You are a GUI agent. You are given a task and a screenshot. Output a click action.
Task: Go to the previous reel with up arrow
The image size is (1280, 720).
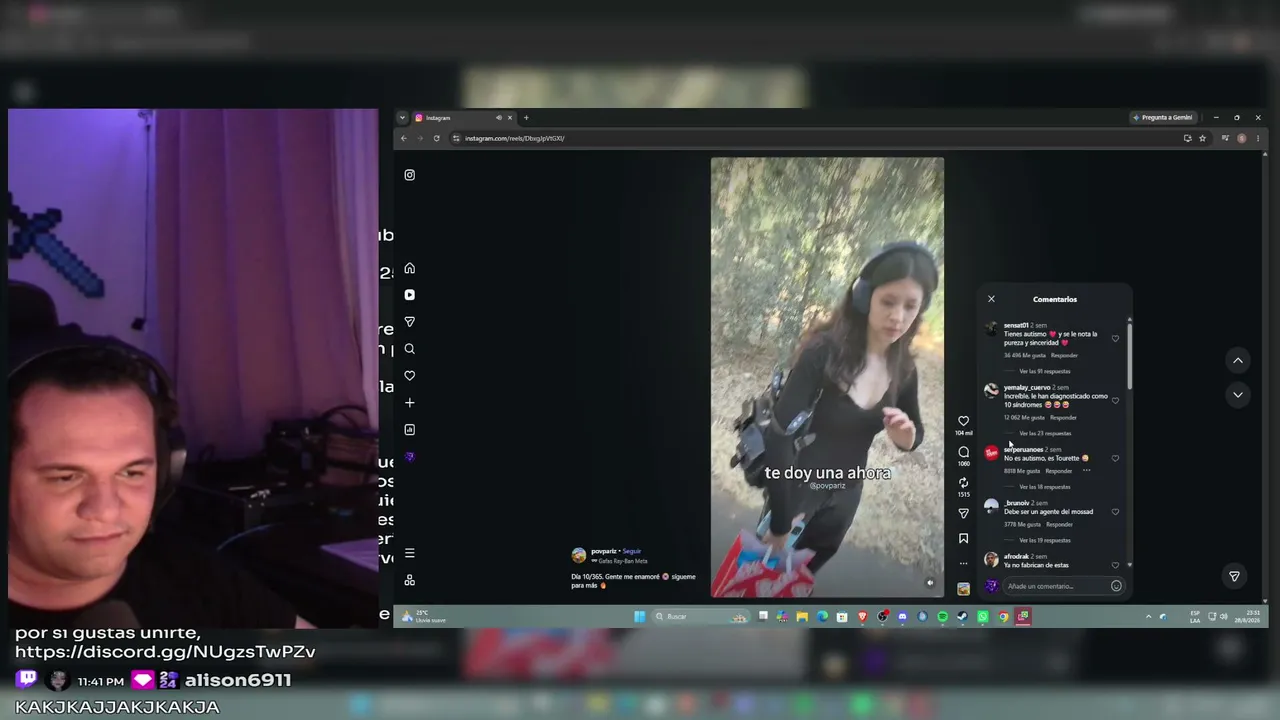[x=1238, y=361]
